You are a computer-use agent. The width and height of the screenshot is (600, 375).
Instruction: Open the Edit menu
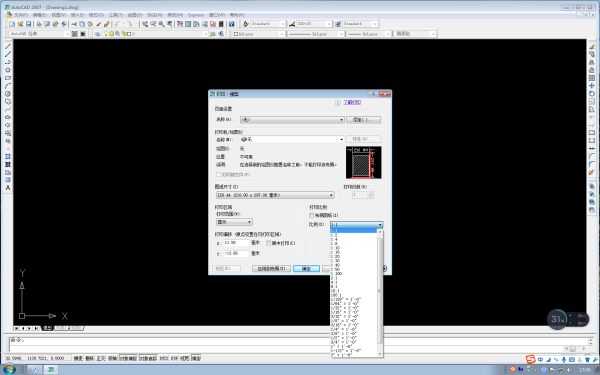point(39,15)
